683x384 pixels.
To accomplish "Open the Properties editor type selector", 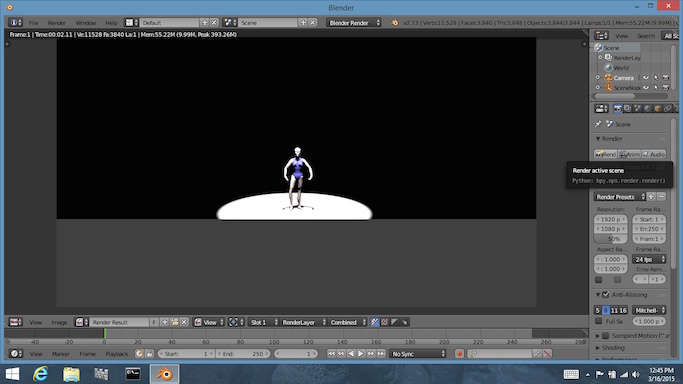I will click(x=602, y=108).
